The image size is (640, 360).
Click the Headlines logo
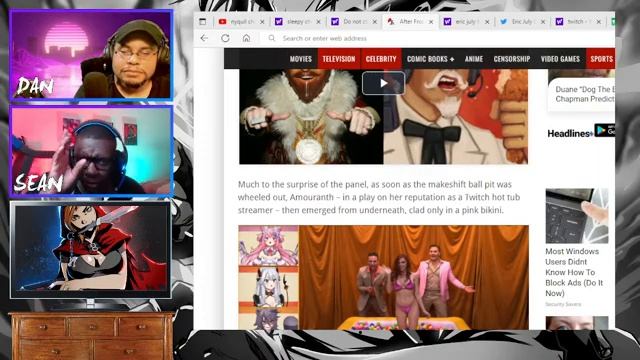click(569, 133)
